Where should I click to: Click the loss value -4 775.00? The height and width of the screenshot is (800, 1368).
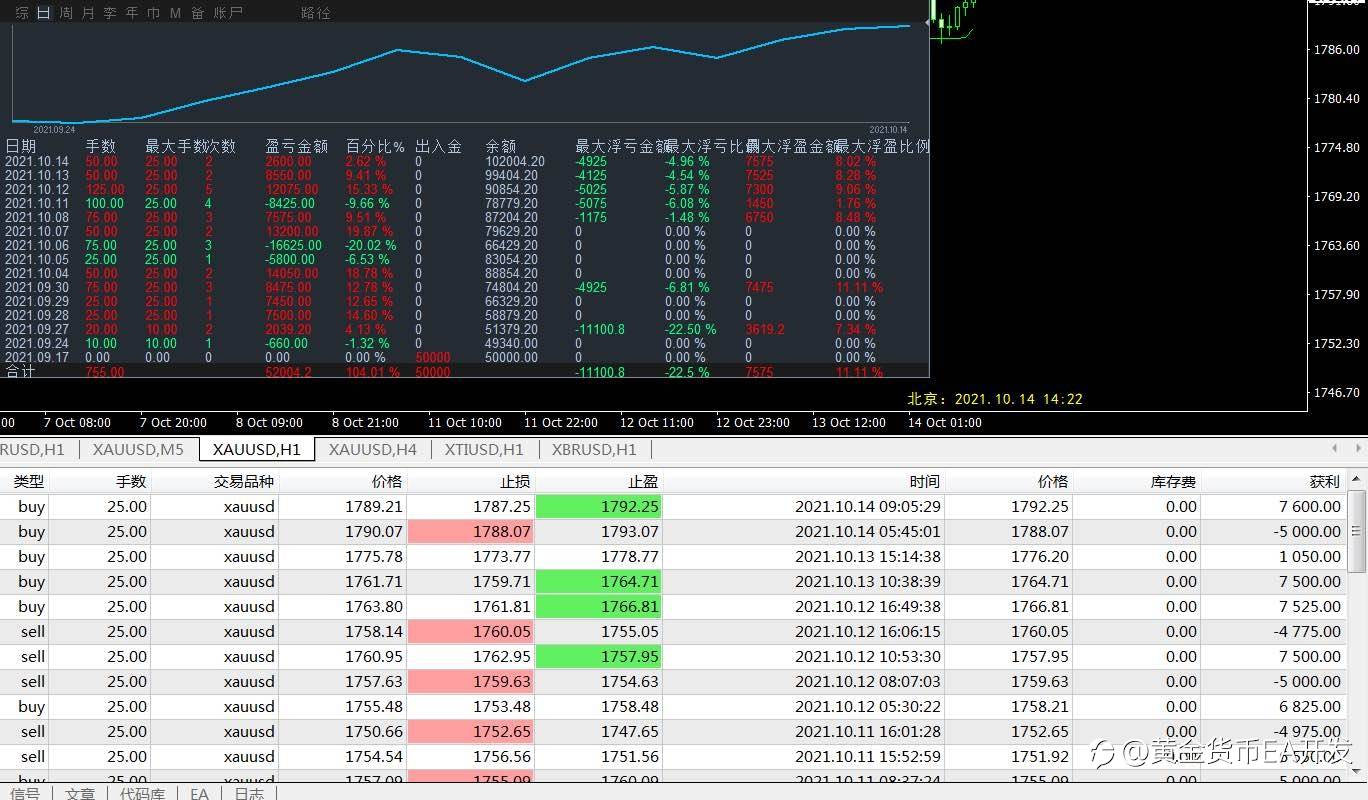tap(1307, 632)
